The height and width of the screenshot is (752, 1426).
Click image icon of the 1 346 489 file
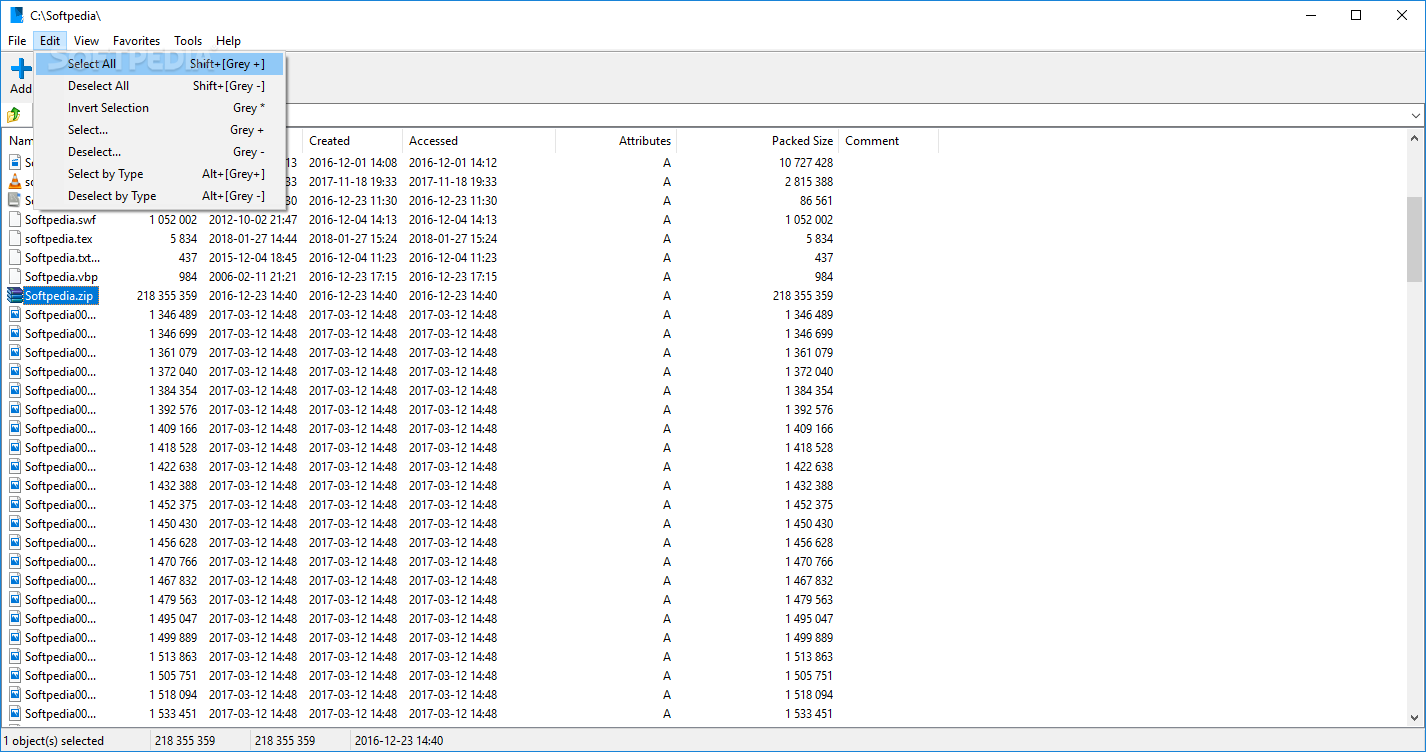tap(15, 314)
